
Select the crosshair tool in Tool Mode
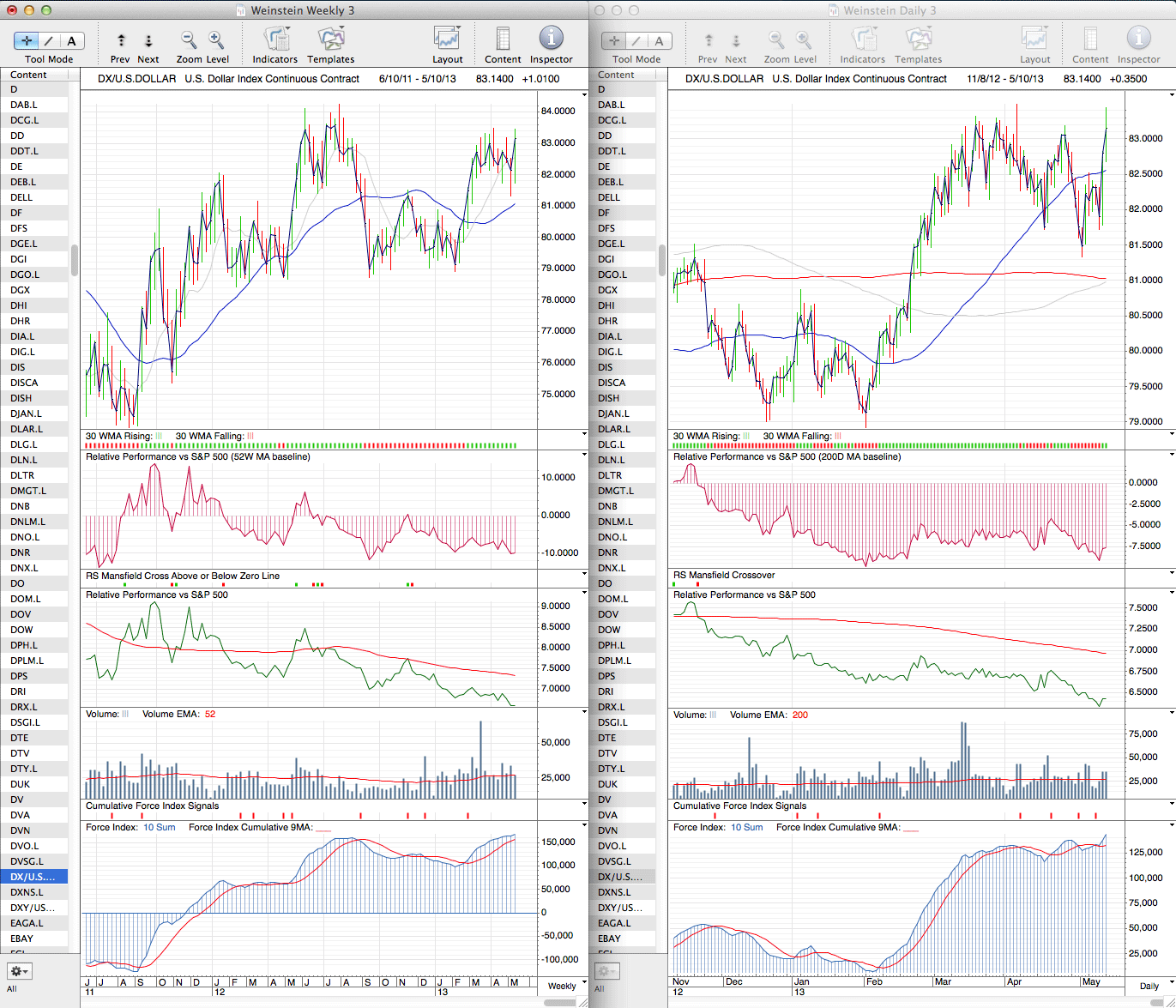[x=27, y=40]
